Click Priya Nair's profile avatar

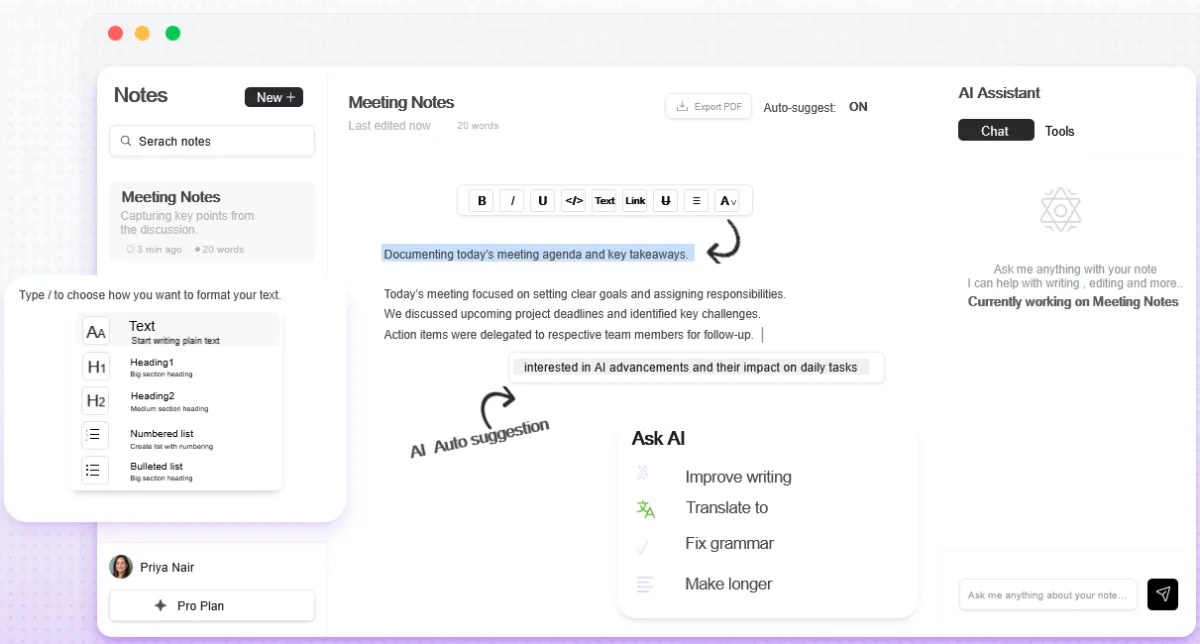click(x=121, y=567)
